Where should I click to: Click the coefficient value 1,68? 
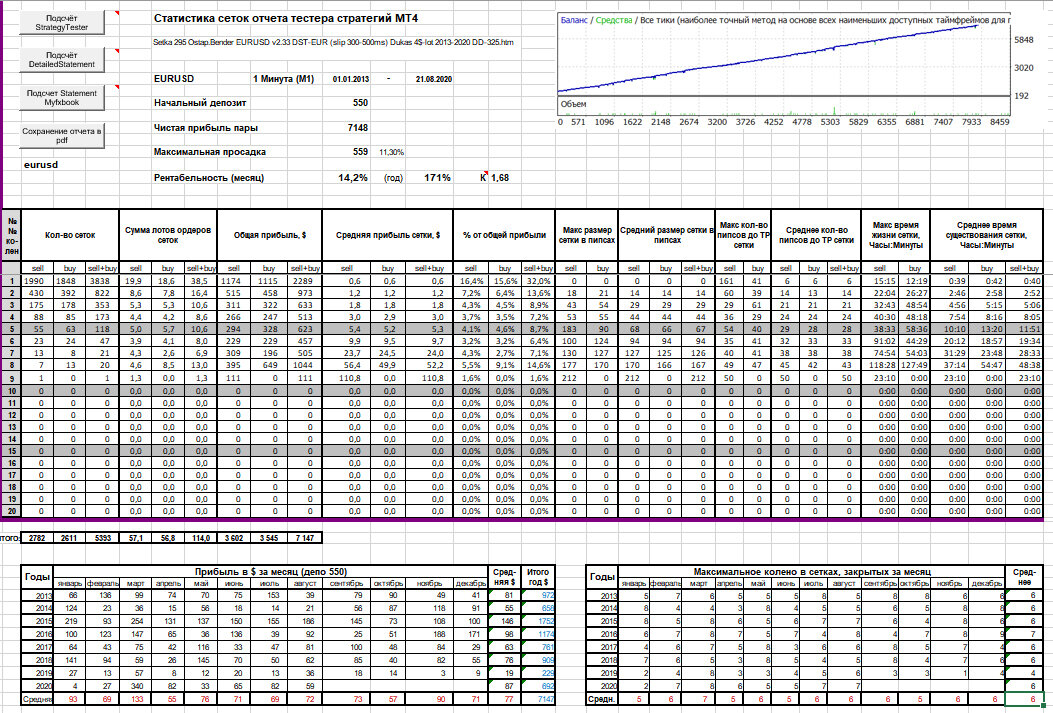point(500,178)
